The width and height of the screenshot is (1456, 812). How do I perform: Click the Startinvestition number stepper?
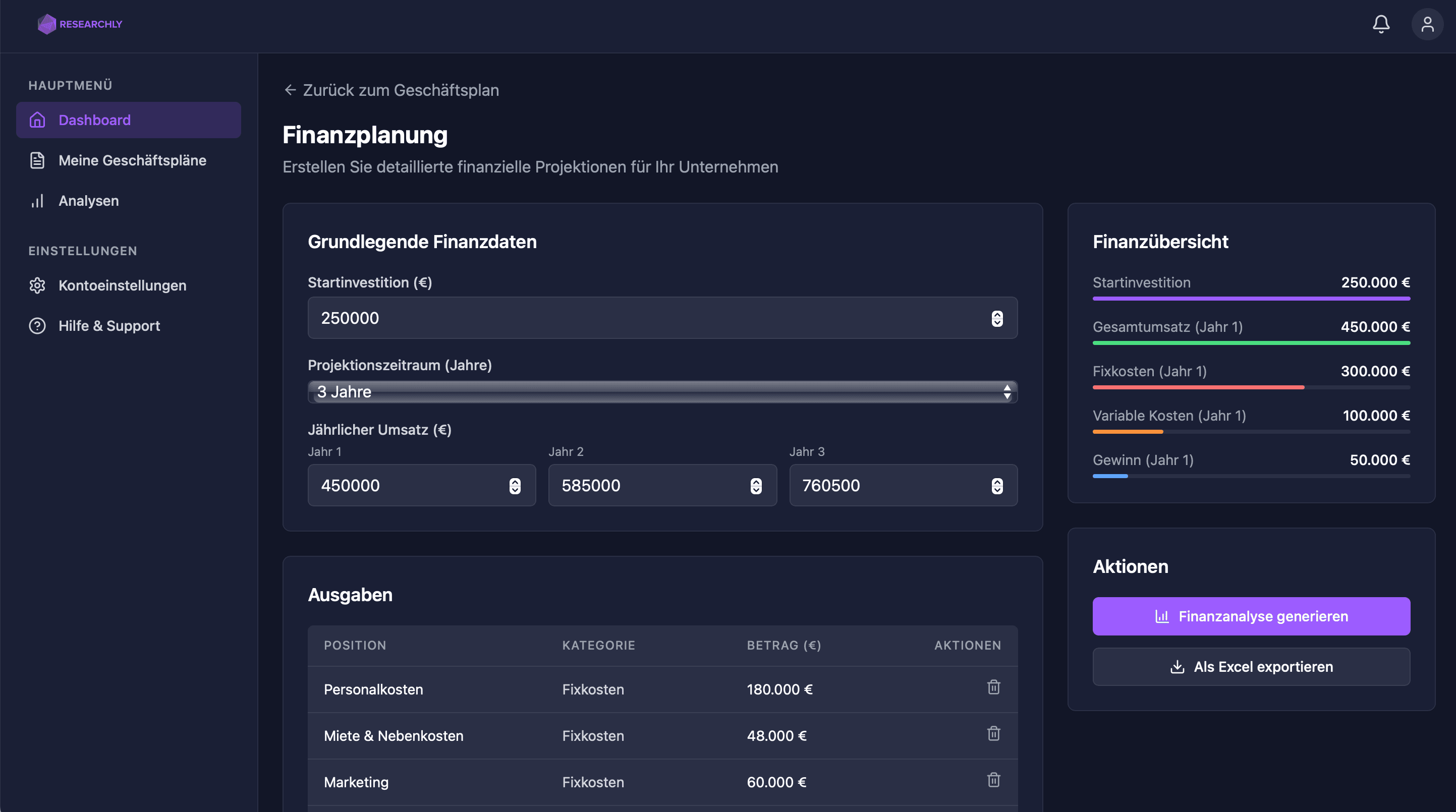point(996,318)
